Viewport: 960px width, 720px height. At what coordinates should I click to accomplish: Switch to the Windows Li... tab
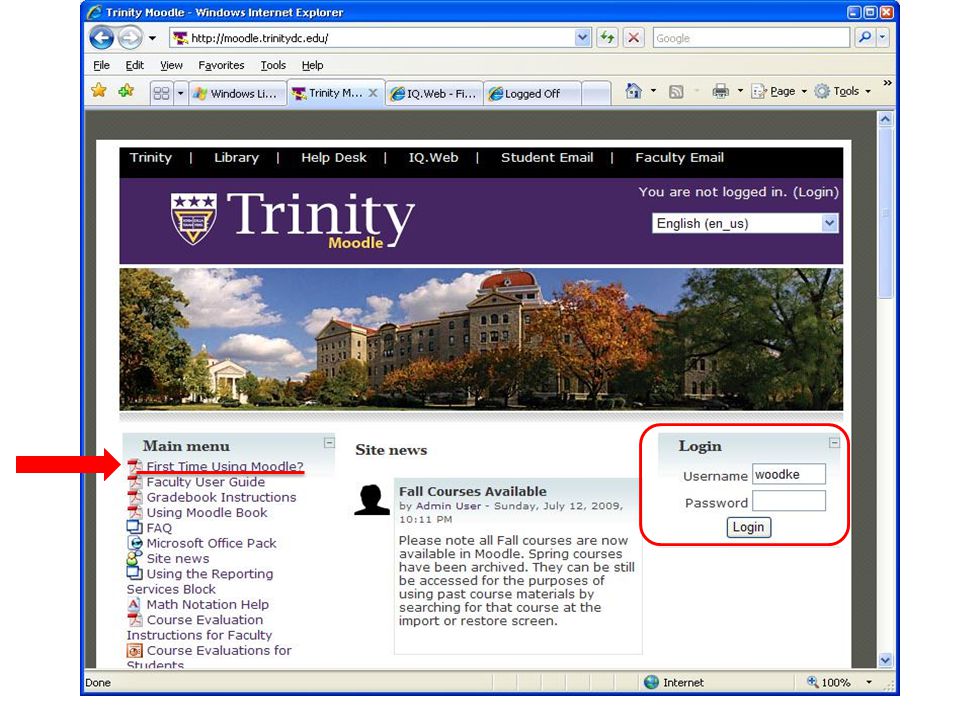coord(237,94)
